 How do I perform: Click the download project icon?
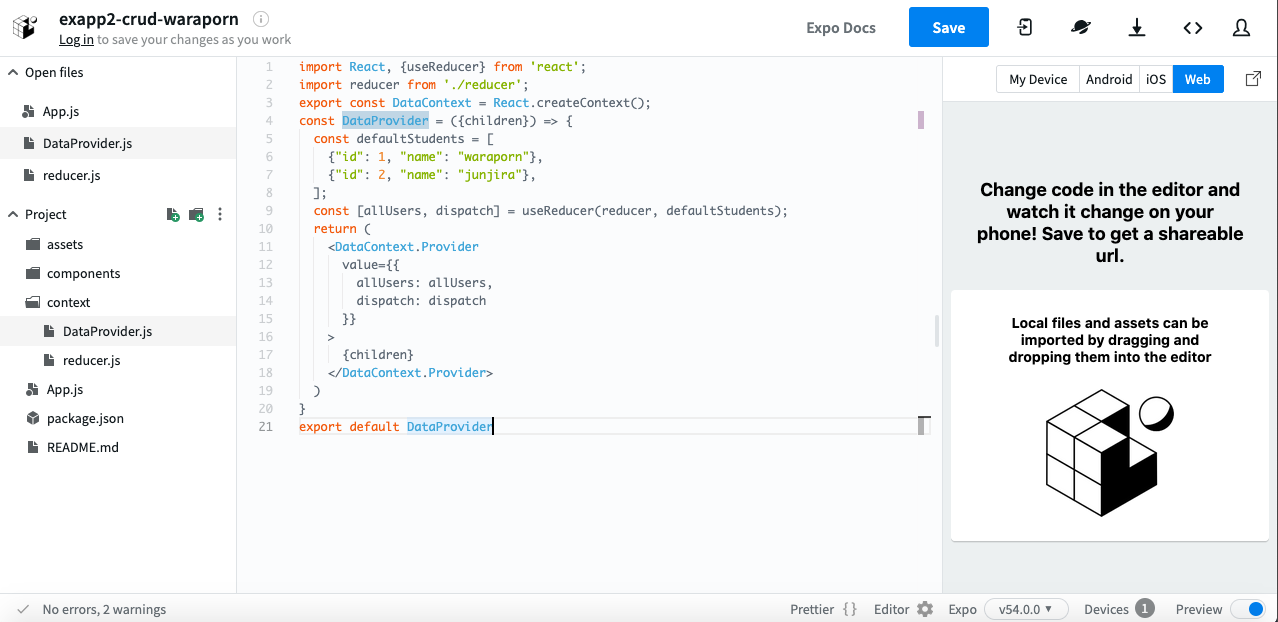[x=1137, y=28]
